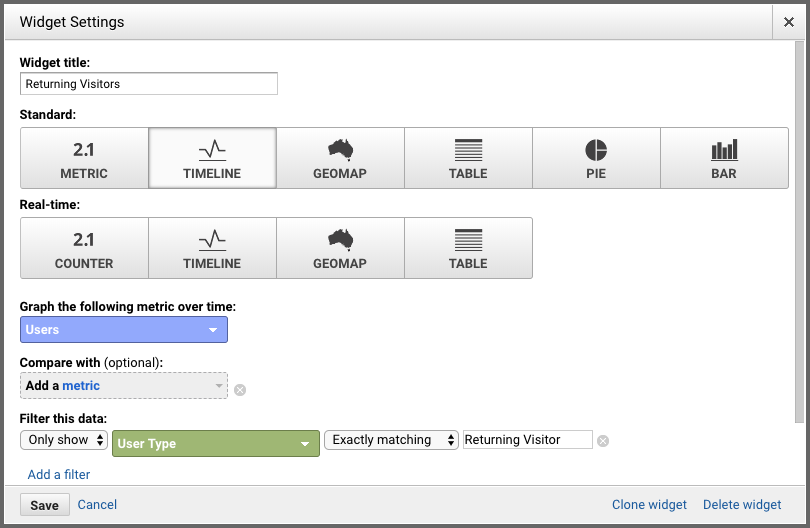Expand the Add a metric dropdown
This screenshot has width=810, height=528.
pyautogui.click(x=124, y=385)
